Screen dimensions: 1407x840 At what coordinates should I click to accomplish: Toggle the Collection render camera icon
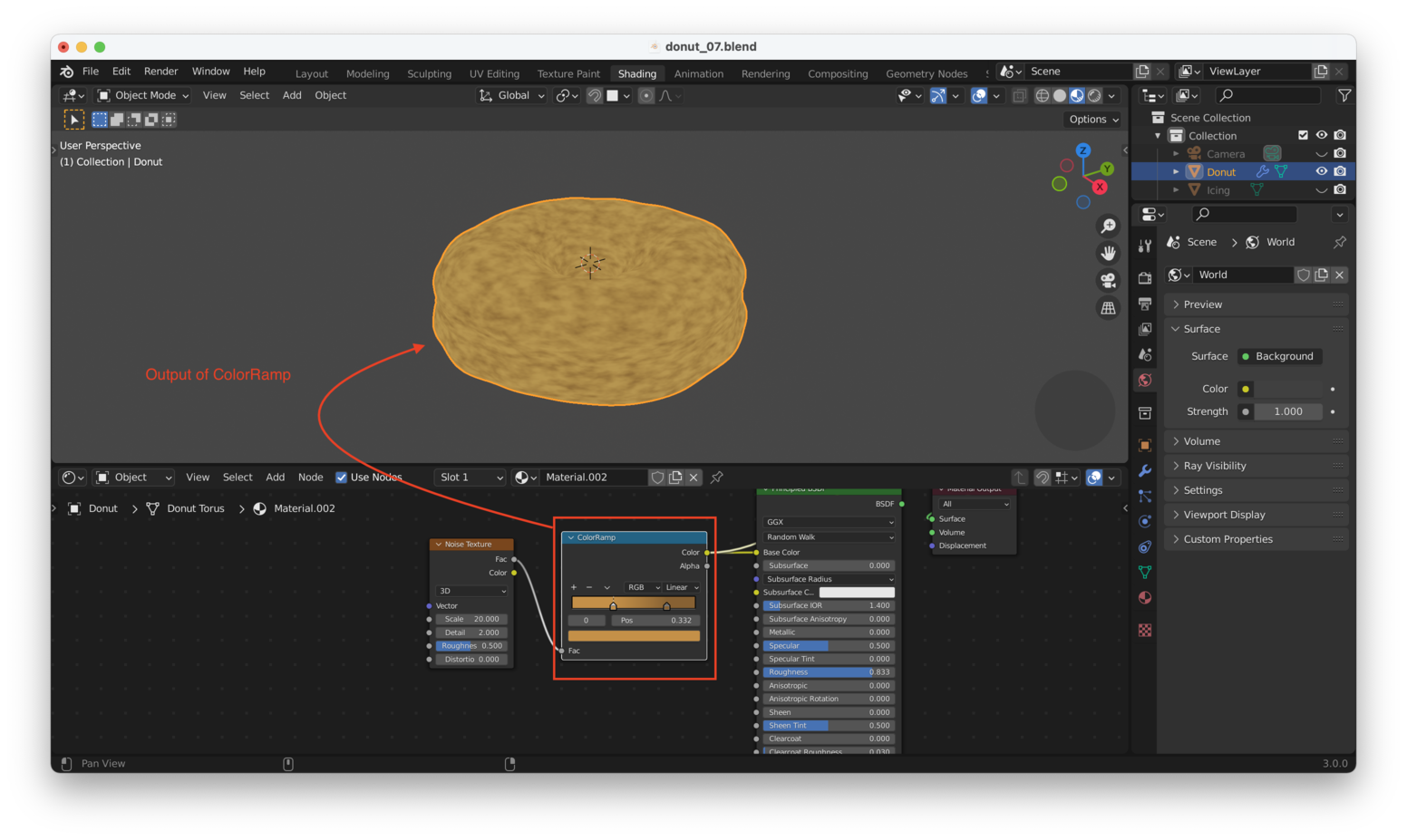pos(1340,135)
